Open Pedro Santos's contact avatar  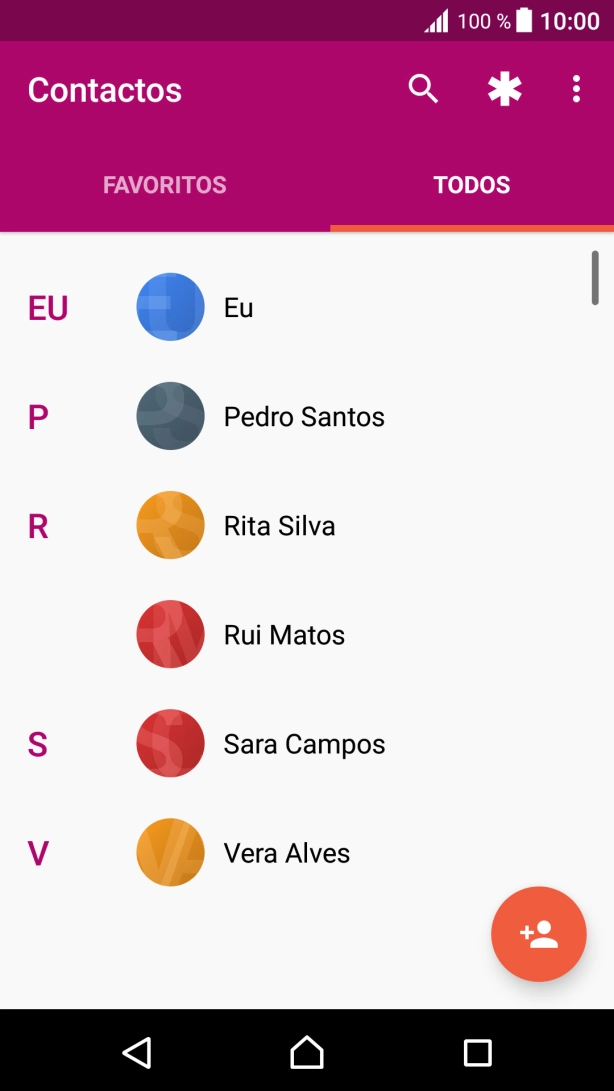click(x=170, y=416)
